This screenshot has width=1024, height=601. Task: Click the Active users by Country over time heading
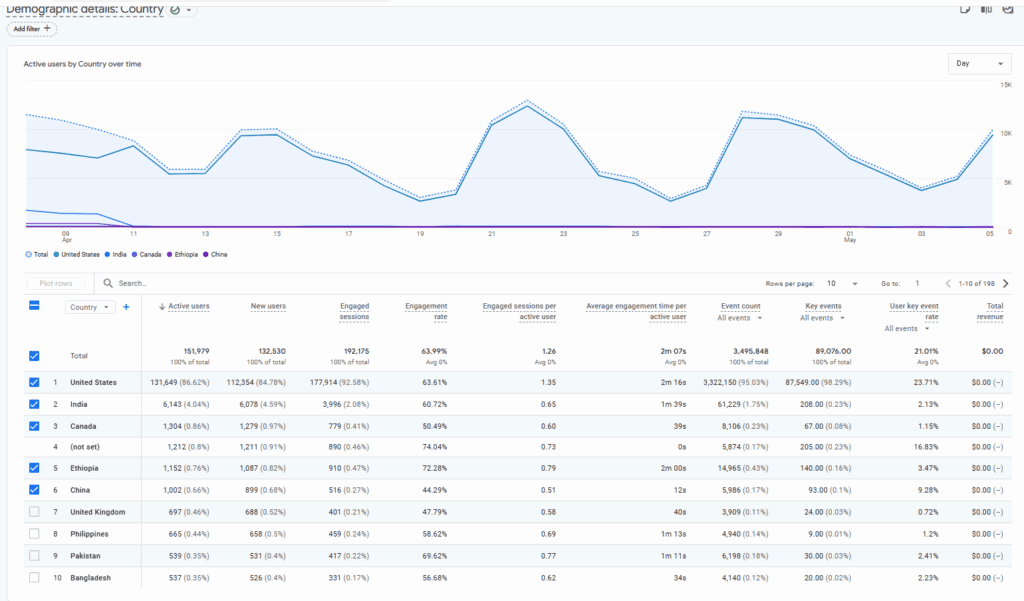[x=82, y=64]
